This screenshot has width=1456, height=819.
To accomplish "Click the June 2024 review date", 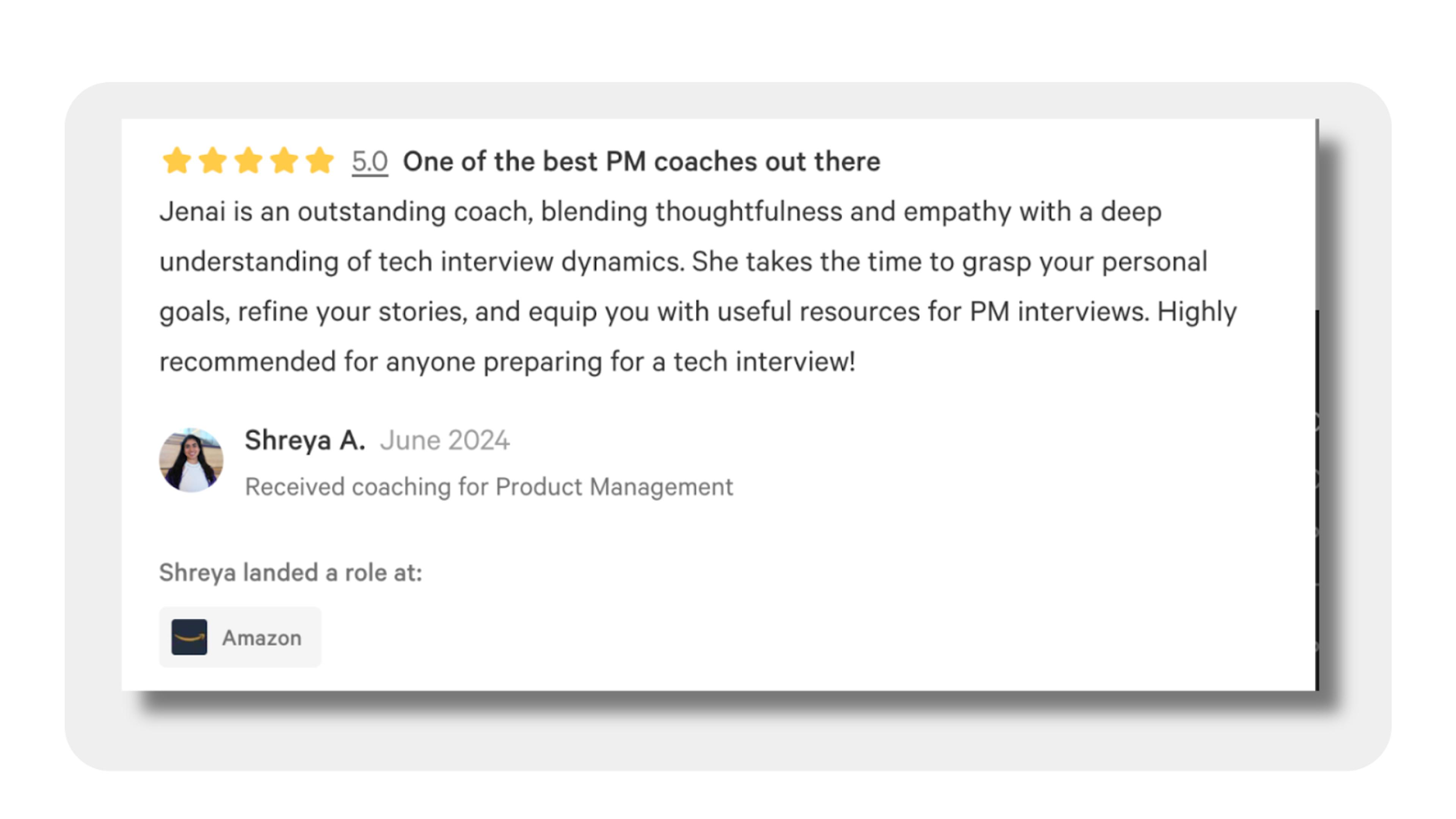I will (x=445, y=440).
